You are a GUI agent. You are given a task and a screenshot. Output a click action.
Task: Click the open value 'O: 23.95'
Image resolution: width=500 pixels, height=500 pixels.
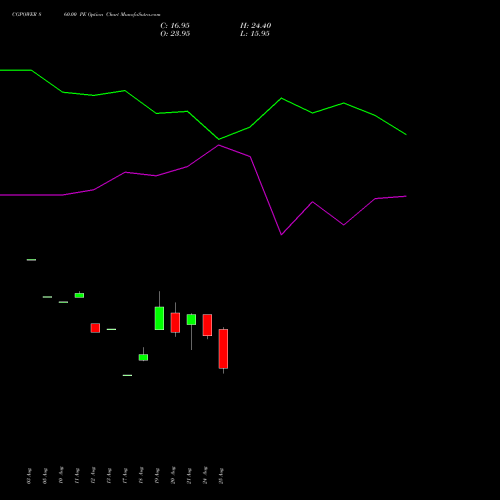175,34
